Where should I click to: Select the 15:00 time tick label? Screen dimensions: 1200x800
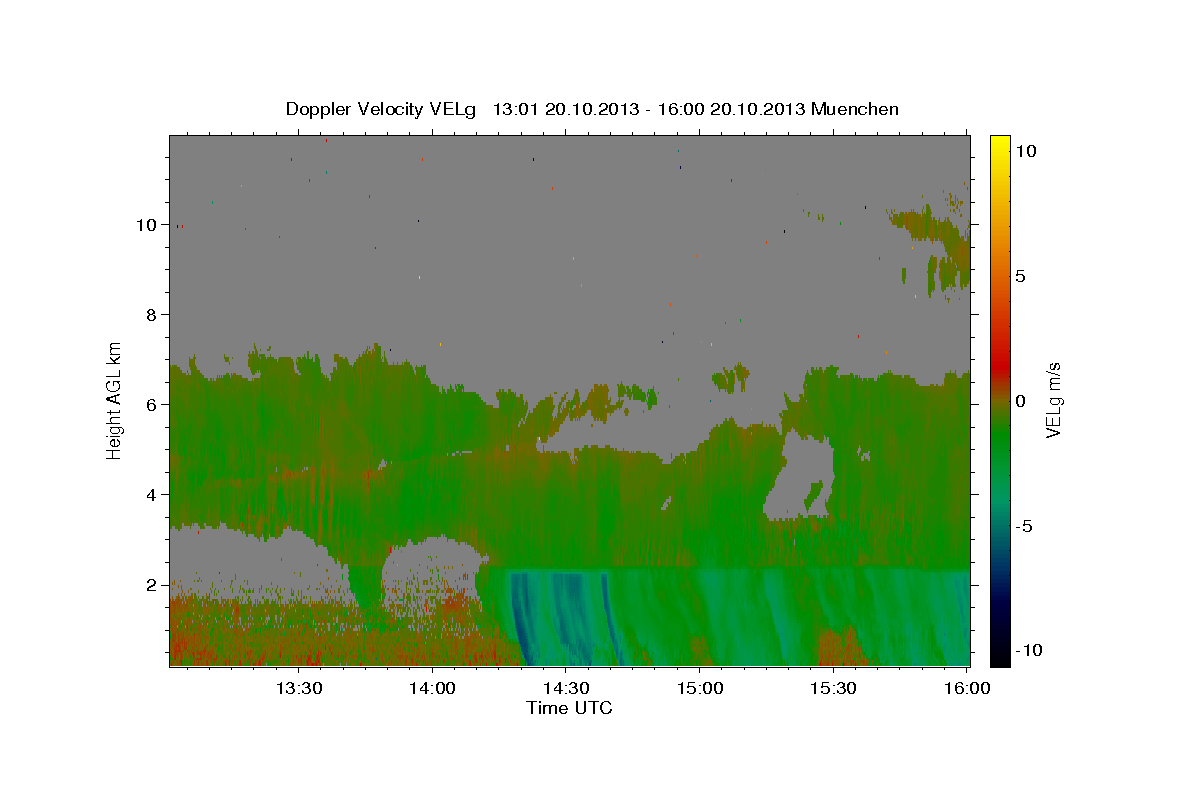[700, 688]
